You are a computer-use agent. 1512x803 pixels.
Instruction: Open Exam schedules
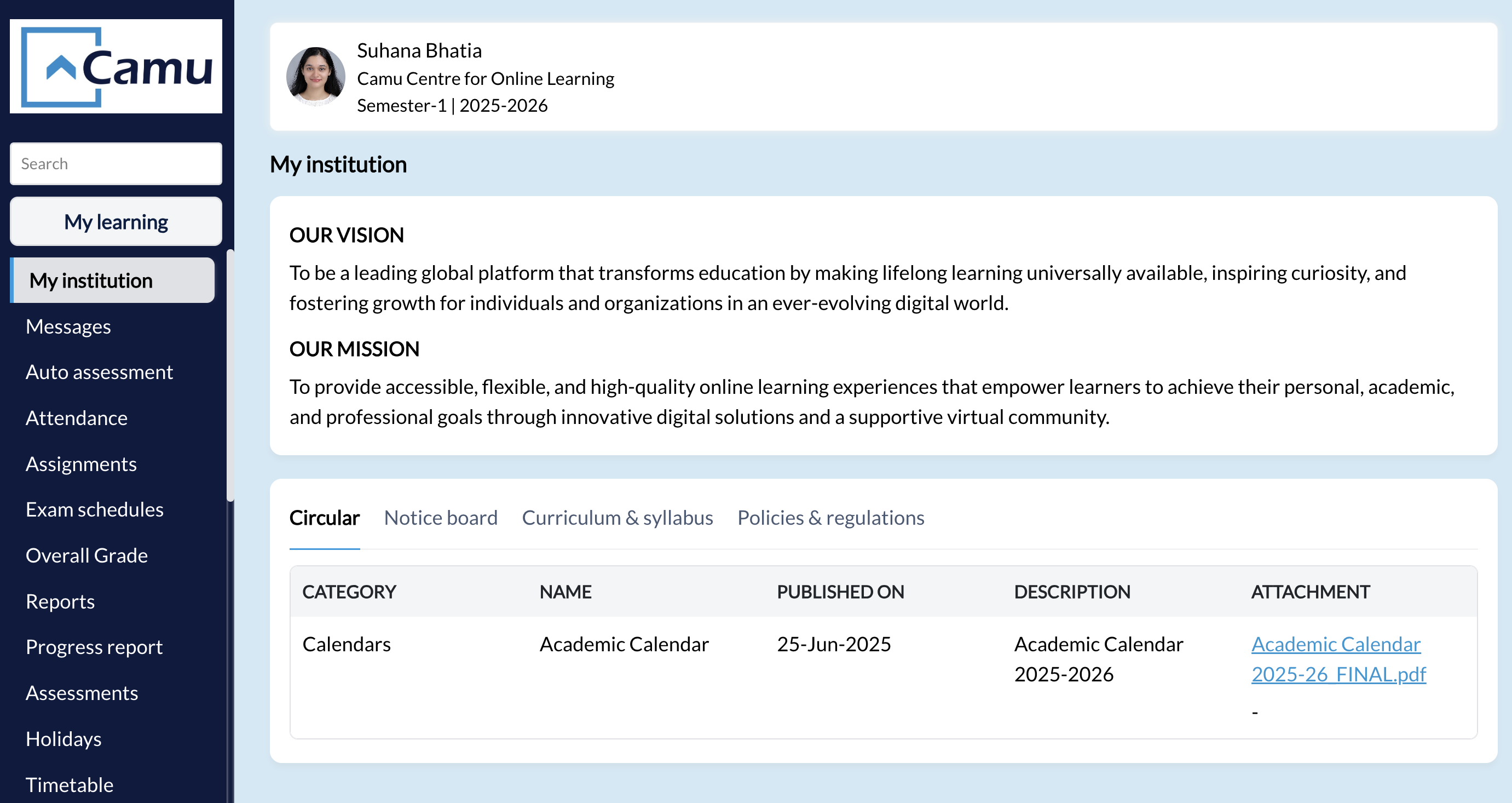[x=95, y=509]
